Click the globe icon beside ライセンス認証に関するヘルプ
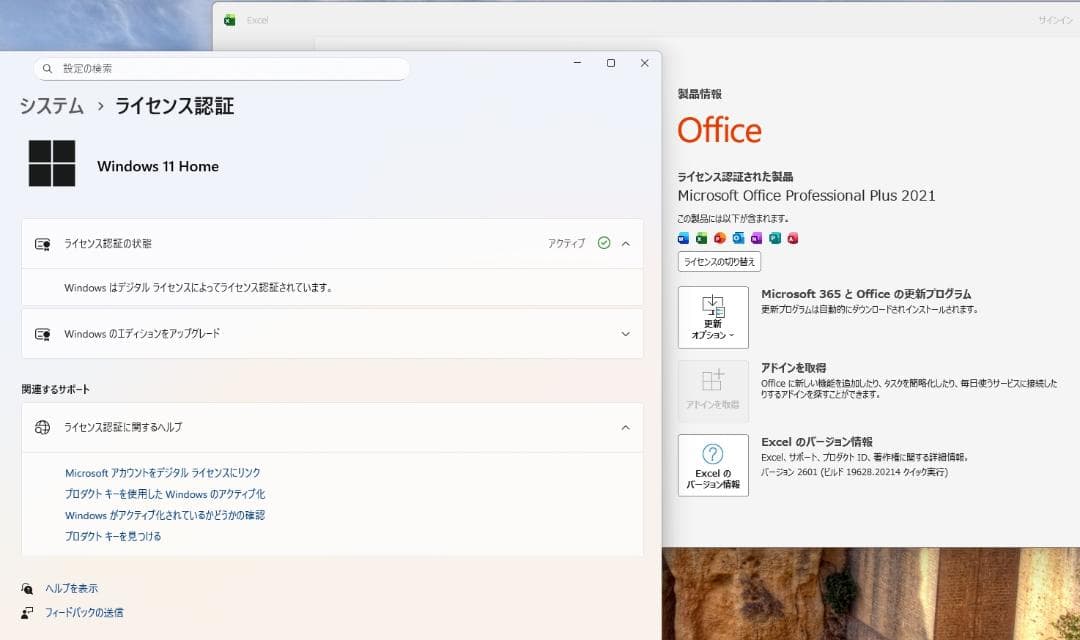This screenshot has width=1080, height=640. pos(43,427)
